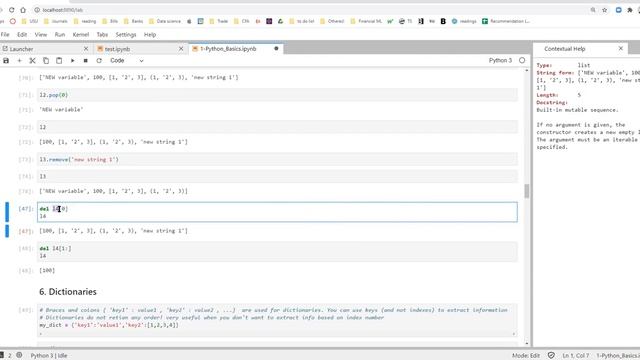Paste cells from the clipboard

[x=59, y=60]
